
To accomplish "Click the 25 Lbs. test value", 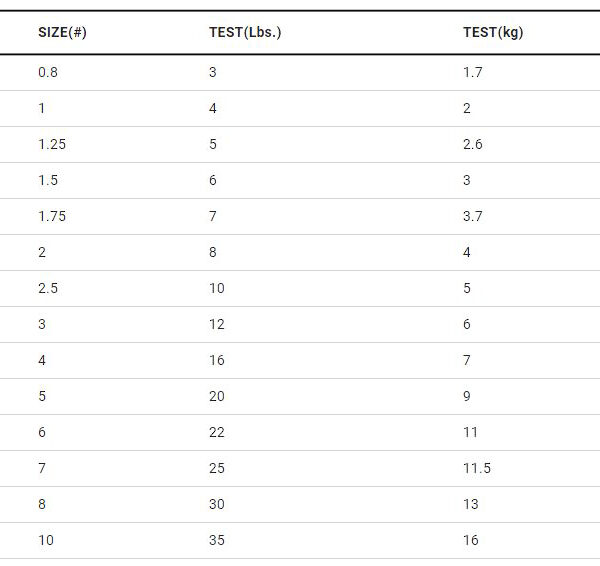I will coord(217,468).
